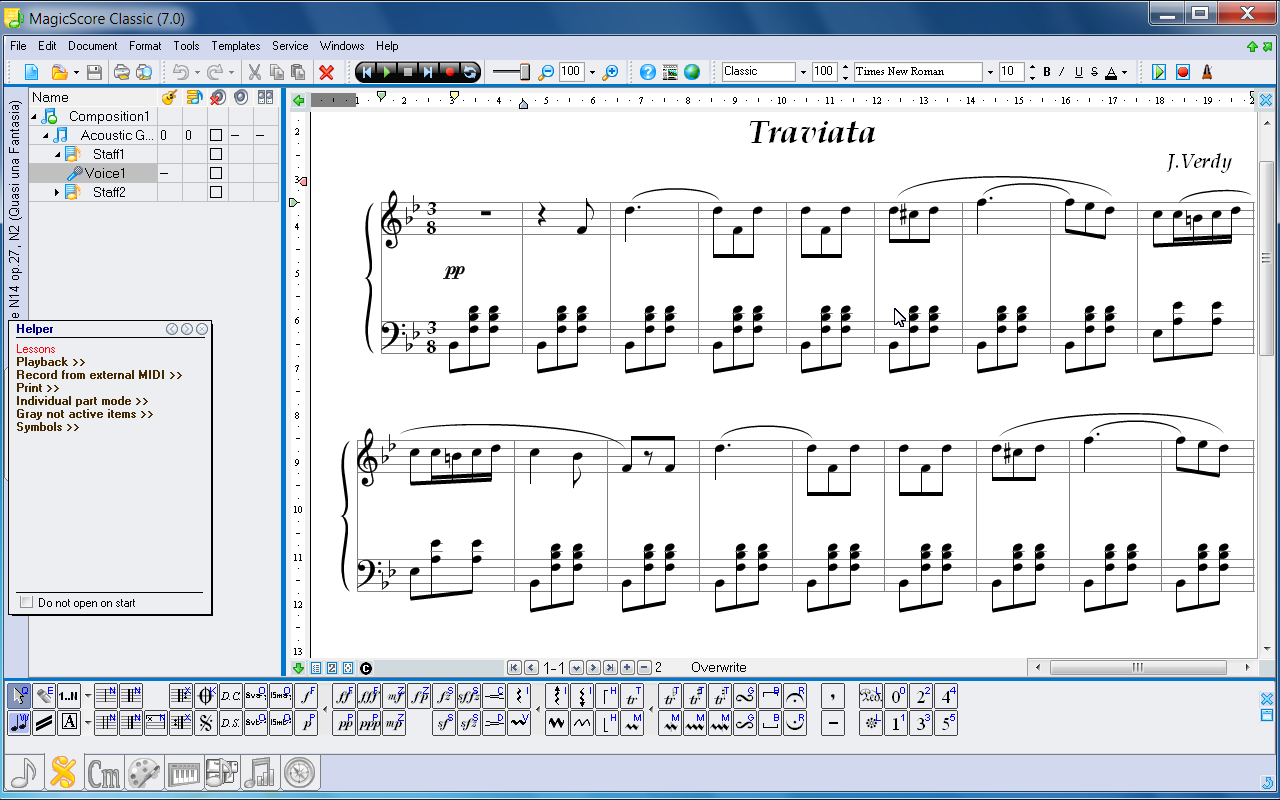Create a new document
The width and height of the screenshot is (1280, 800).
click(31, 72)
